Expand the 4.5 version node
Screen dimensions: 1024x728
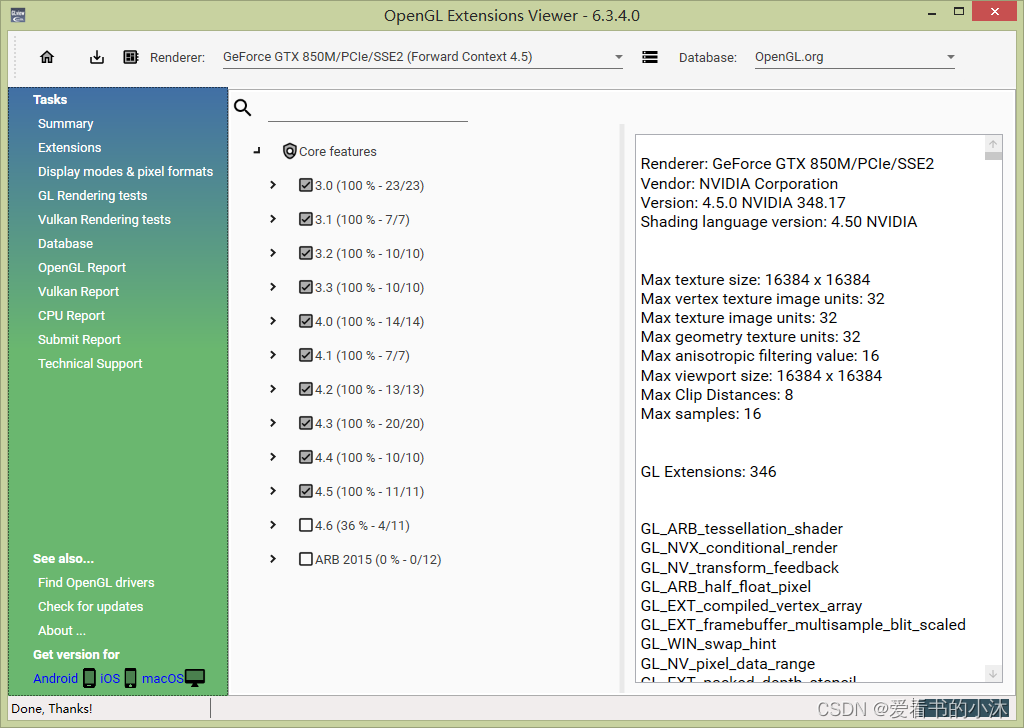point(273,490)
